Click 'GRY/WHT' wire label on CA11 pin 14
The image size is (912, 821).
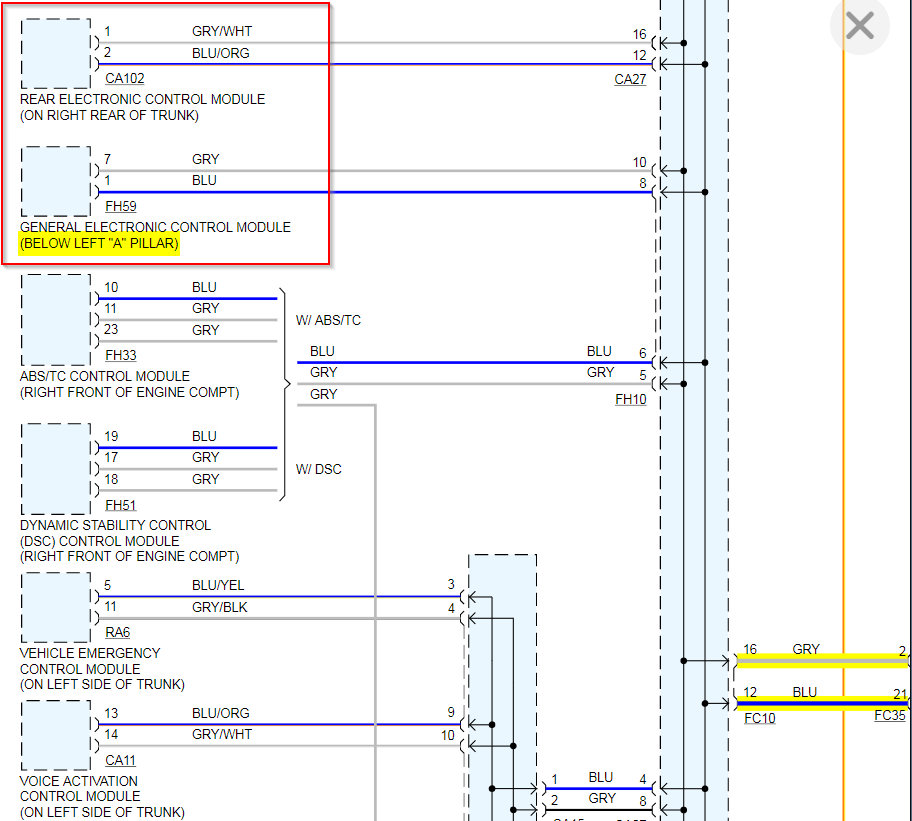[222, 734]
